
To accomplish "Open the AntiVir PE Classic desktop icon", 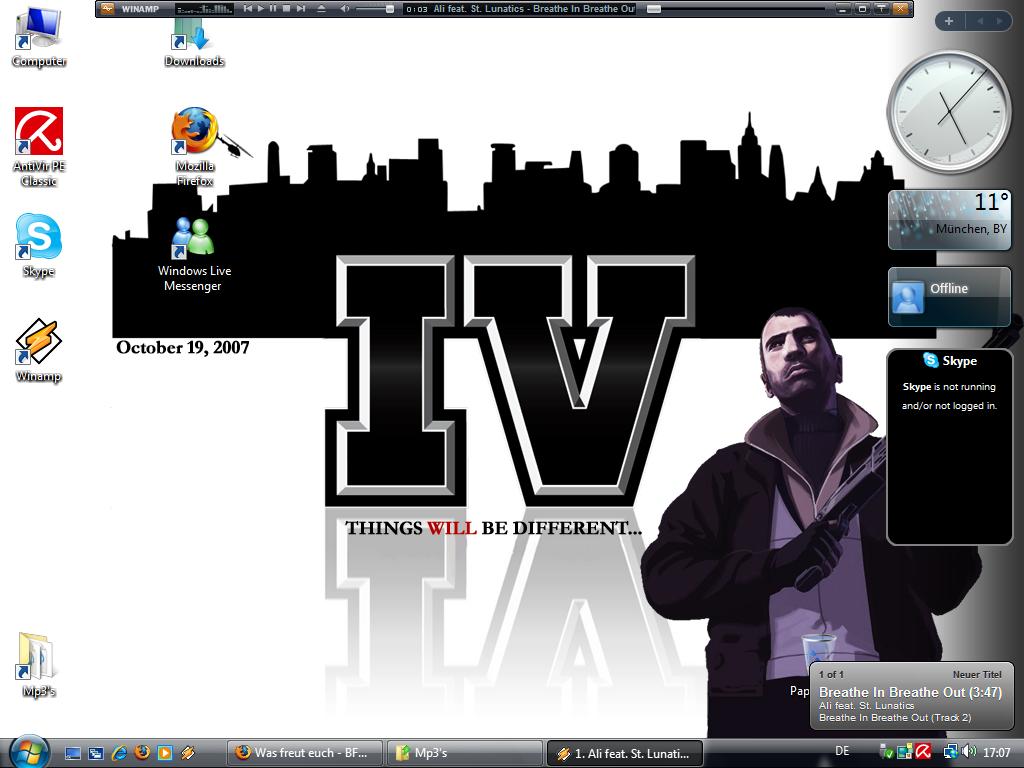I will point(39,133).
